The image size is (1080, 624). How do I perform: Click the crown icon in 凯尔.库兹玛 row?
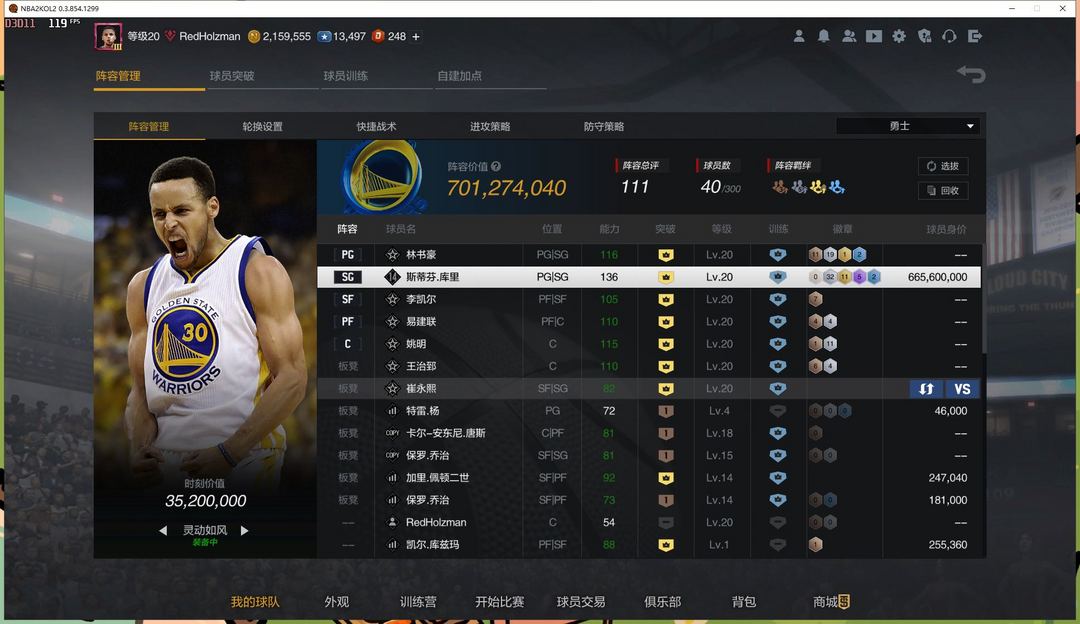[665, 545]
